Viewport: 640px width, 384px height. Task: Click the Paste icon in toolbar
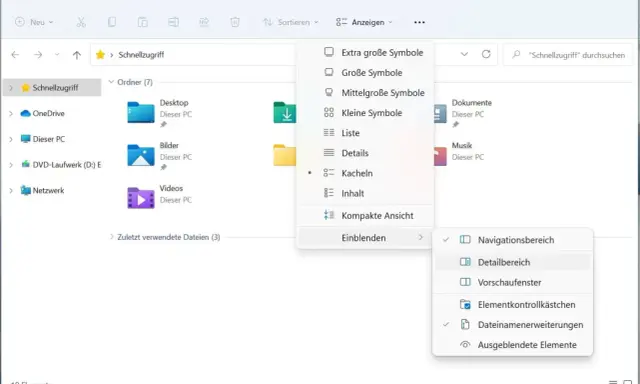coord(142,22)
